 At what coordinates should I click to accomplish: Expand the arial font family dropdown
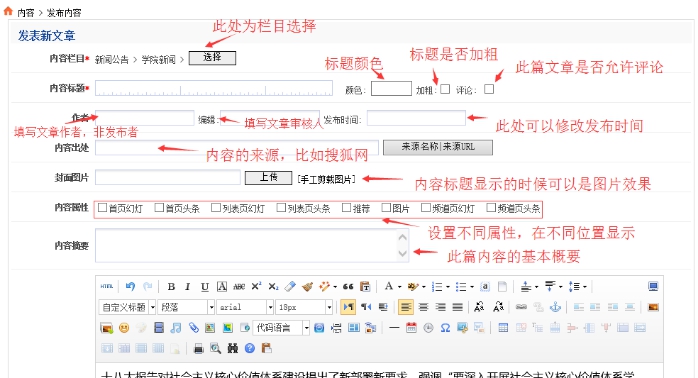(x=245, y=307)
